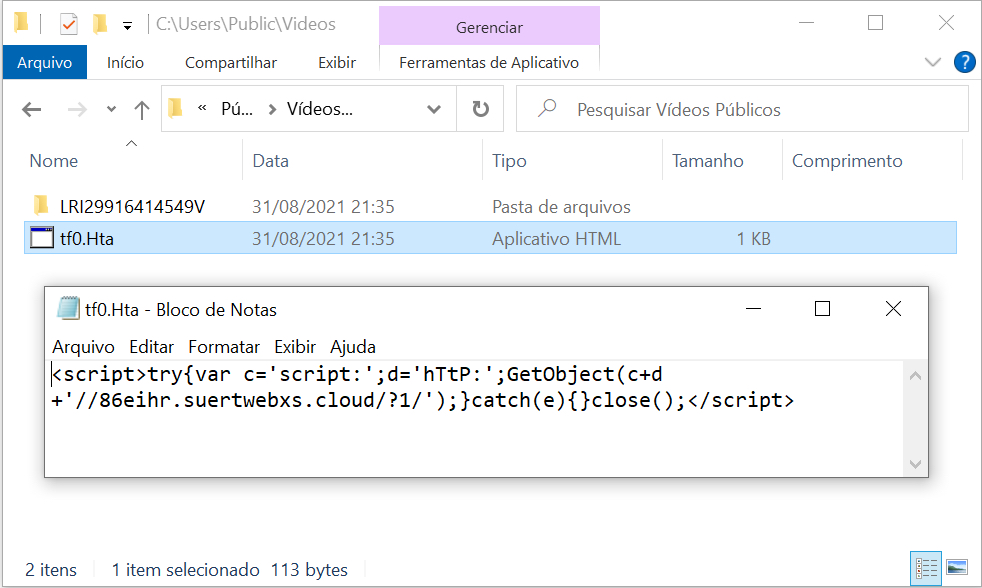The height and width of the screenshot is (588, 982).
Task: Open Formatar menu in Bloco de Notas
Action: [x=224, y=347]
